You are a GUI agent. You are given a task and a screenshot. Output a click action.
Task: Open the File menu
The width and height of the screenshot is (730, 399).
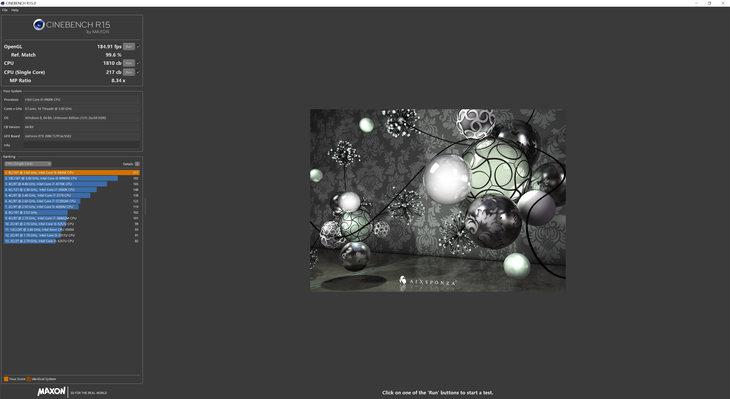click(x=5, y=10)
